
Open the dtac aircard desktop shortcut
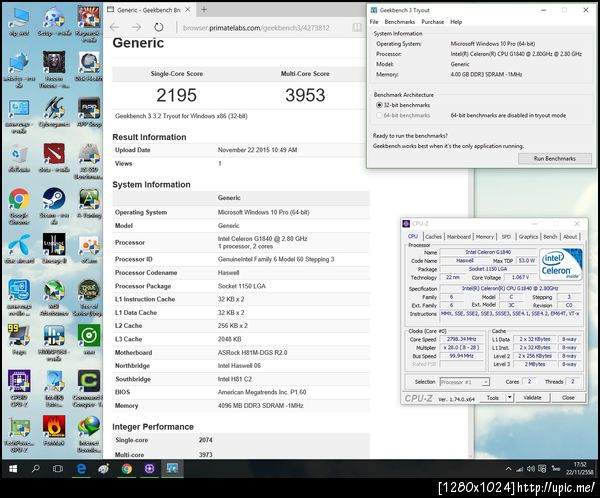(x=19, y=249)
